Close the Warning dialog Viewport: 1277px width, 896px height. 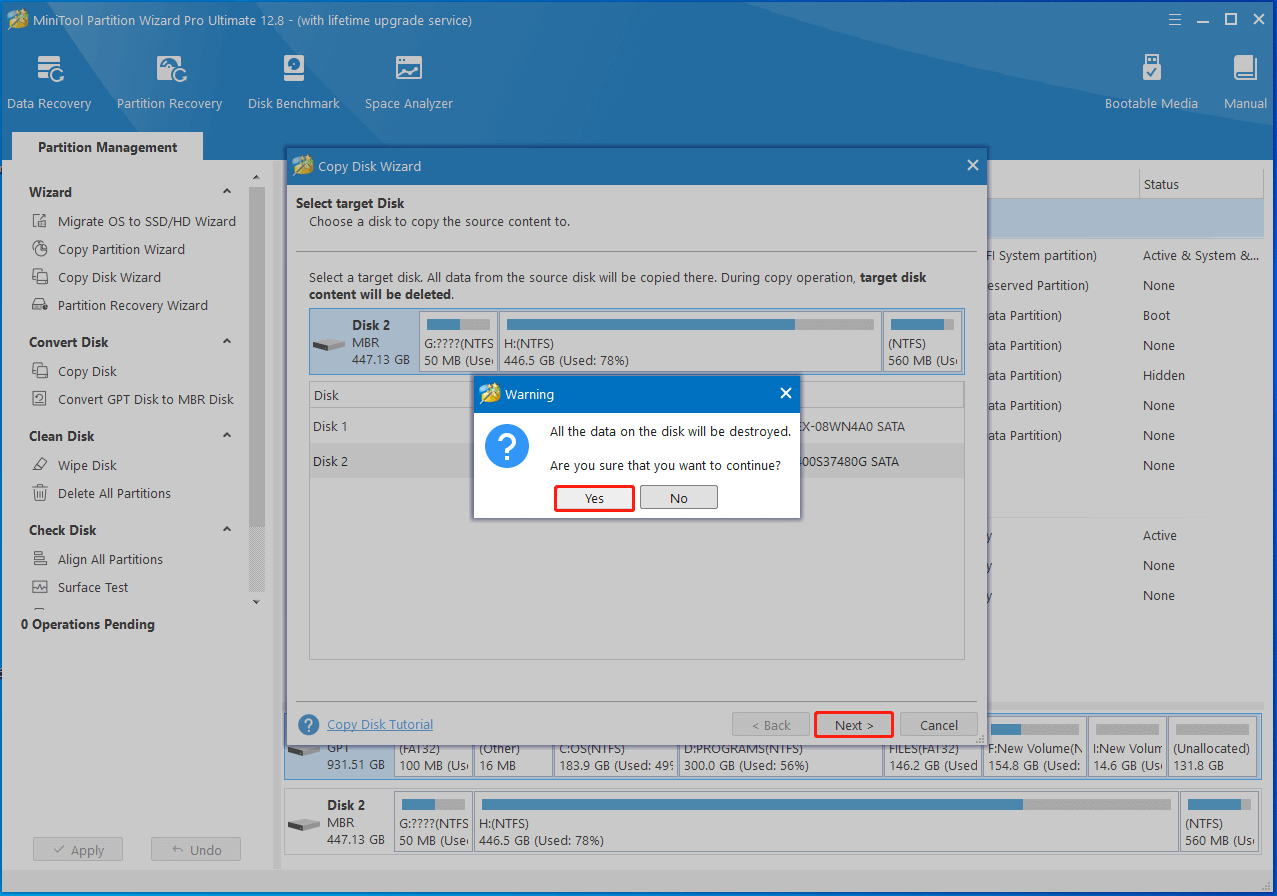[x=785, y=394]
